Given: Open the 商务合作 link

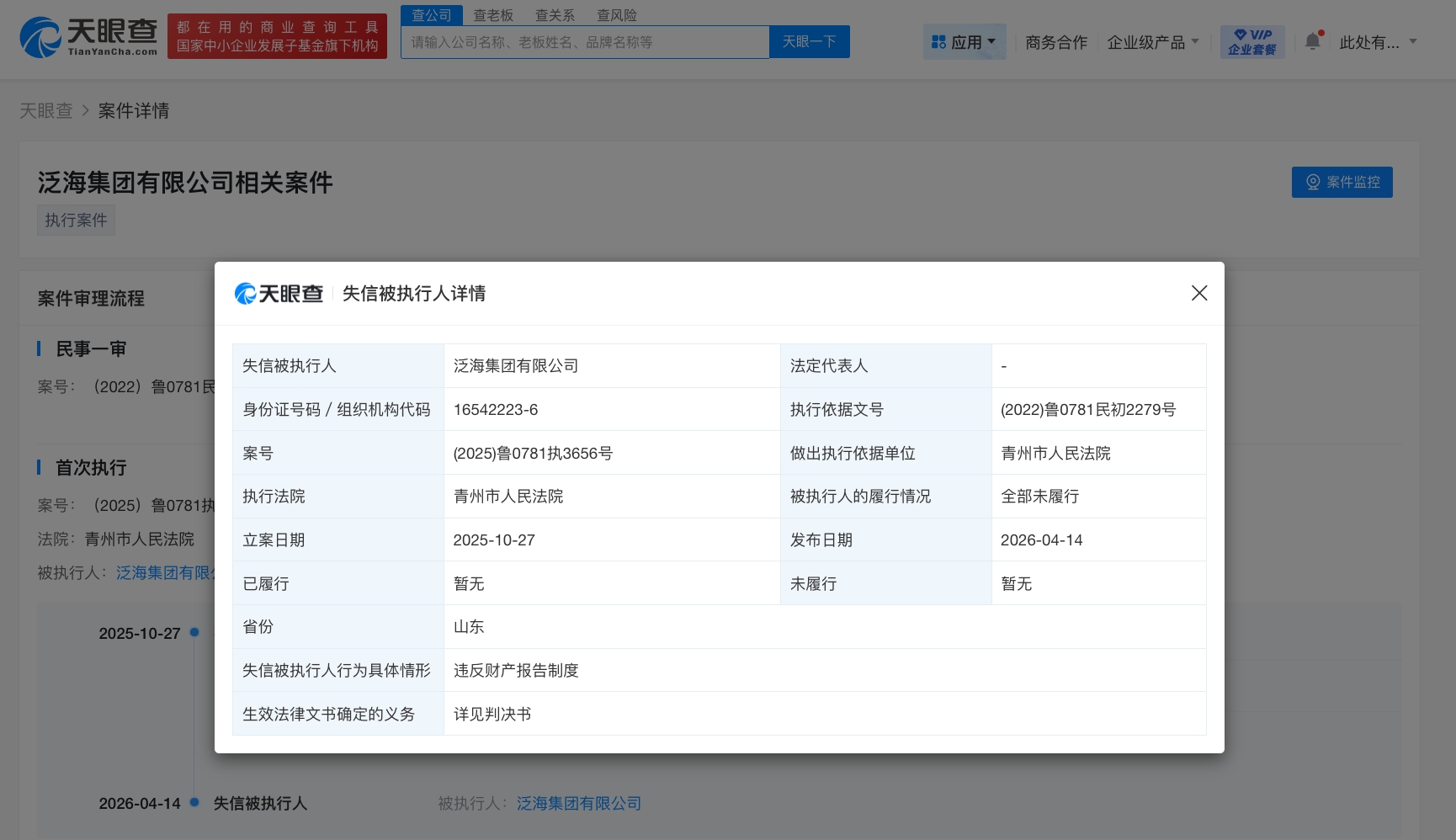Looking at the screenshot, I should tap(1056, 42).
